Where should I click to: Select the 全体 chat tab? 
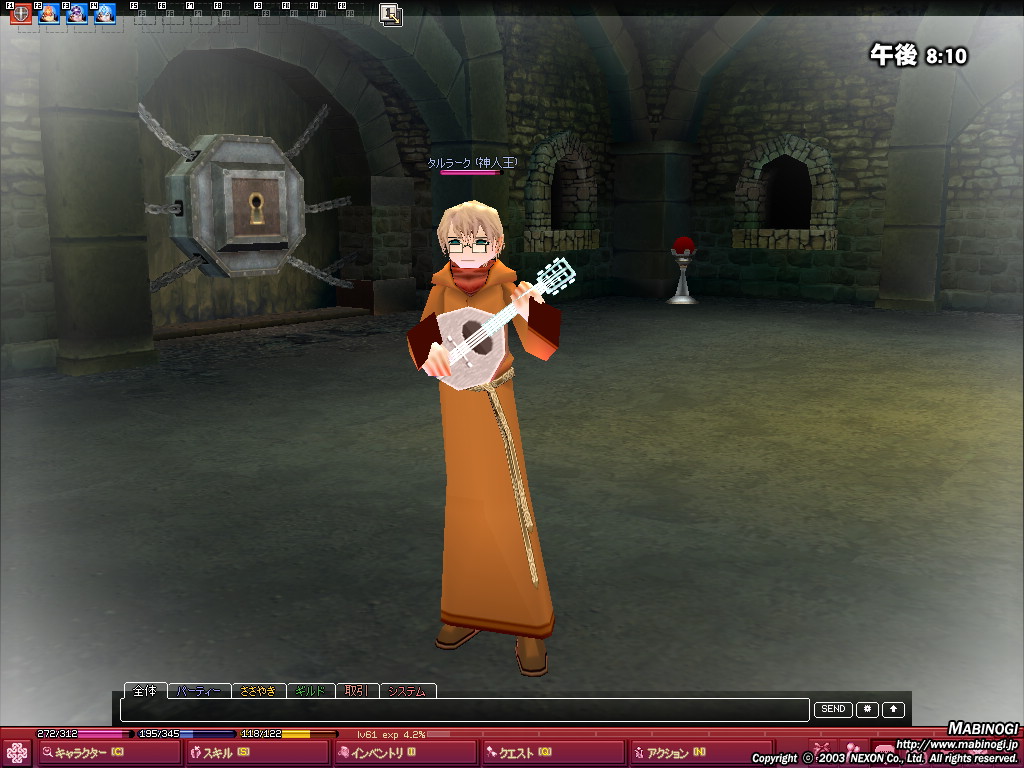coord(144,690)
